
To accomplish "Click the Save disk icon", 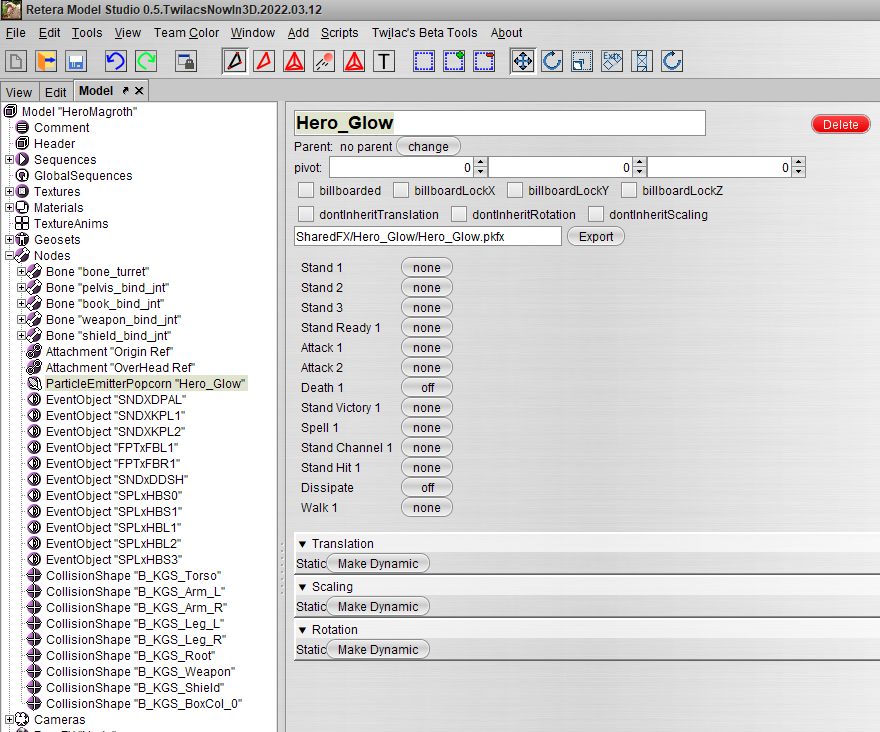I will click(x=76, y=61).
